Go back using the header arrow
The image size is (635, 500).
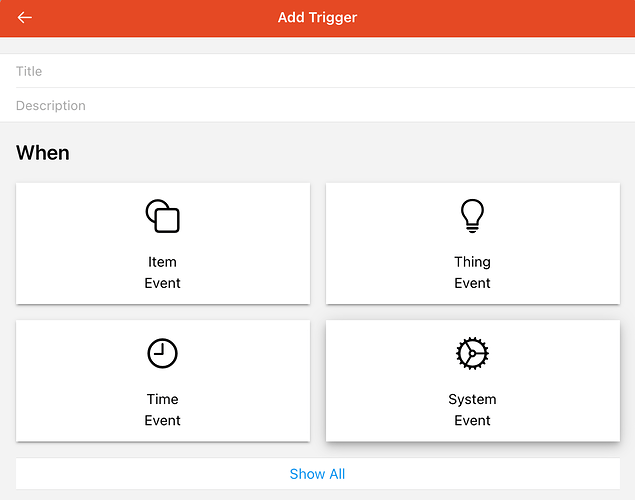point(25,18)
